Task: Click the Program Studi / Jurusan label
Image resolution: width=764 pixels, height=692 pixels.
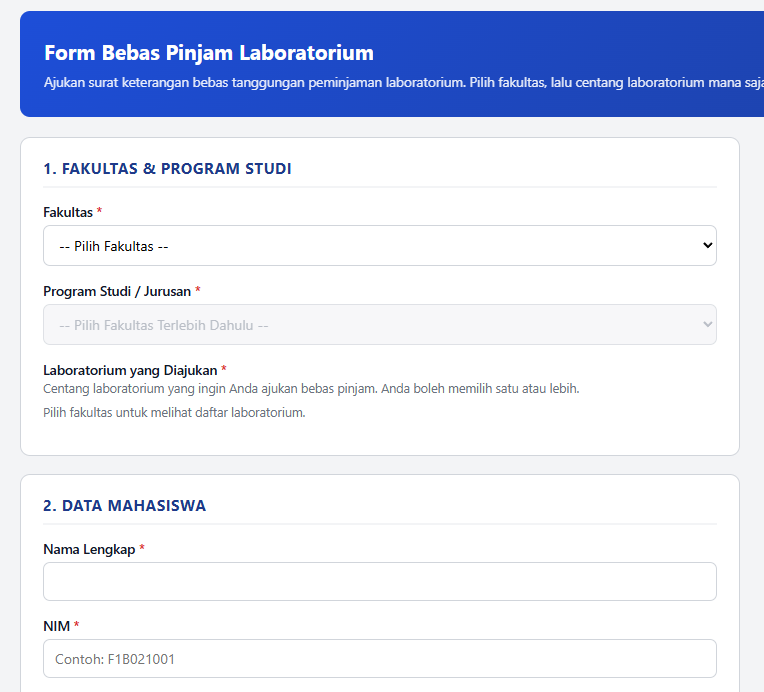Action: pos(117,291)
